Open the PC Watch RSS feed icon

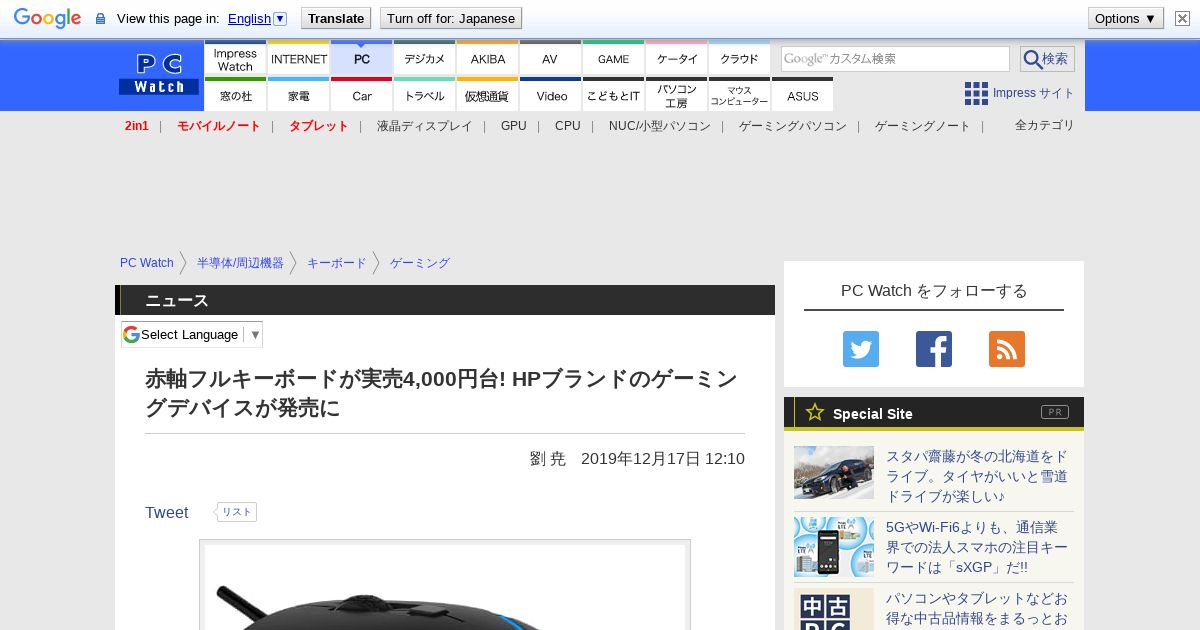point(1007,349)
